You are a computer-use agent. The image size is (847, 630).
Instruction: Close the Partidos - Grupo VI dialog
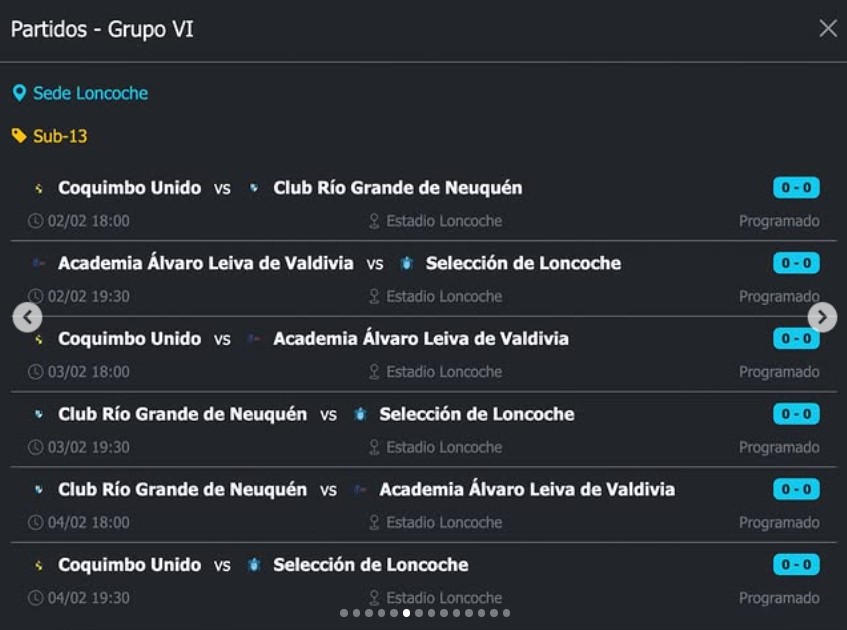(x=828, y=29)
